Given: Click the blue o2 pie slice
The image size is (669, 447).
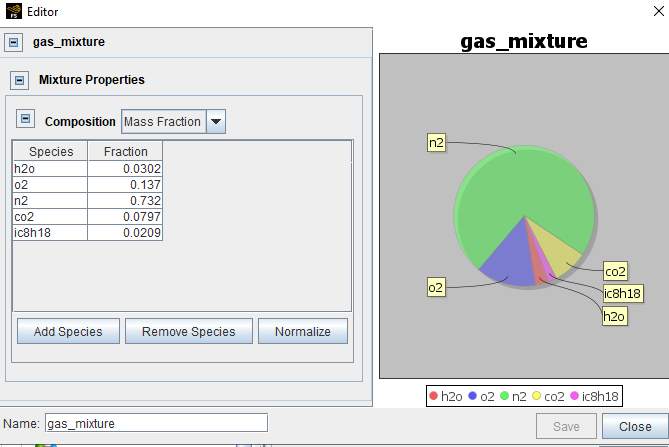Looking at the screenshot, I should 510,262.
